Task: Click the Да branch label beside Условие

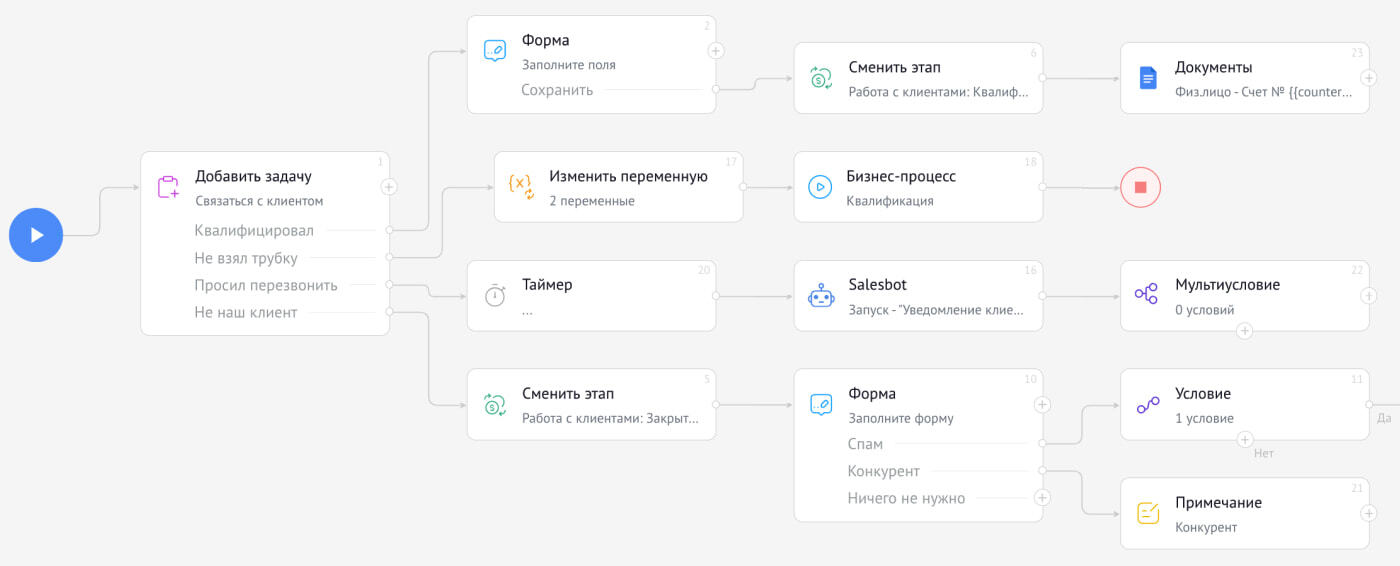Action: click(1384, 418)
